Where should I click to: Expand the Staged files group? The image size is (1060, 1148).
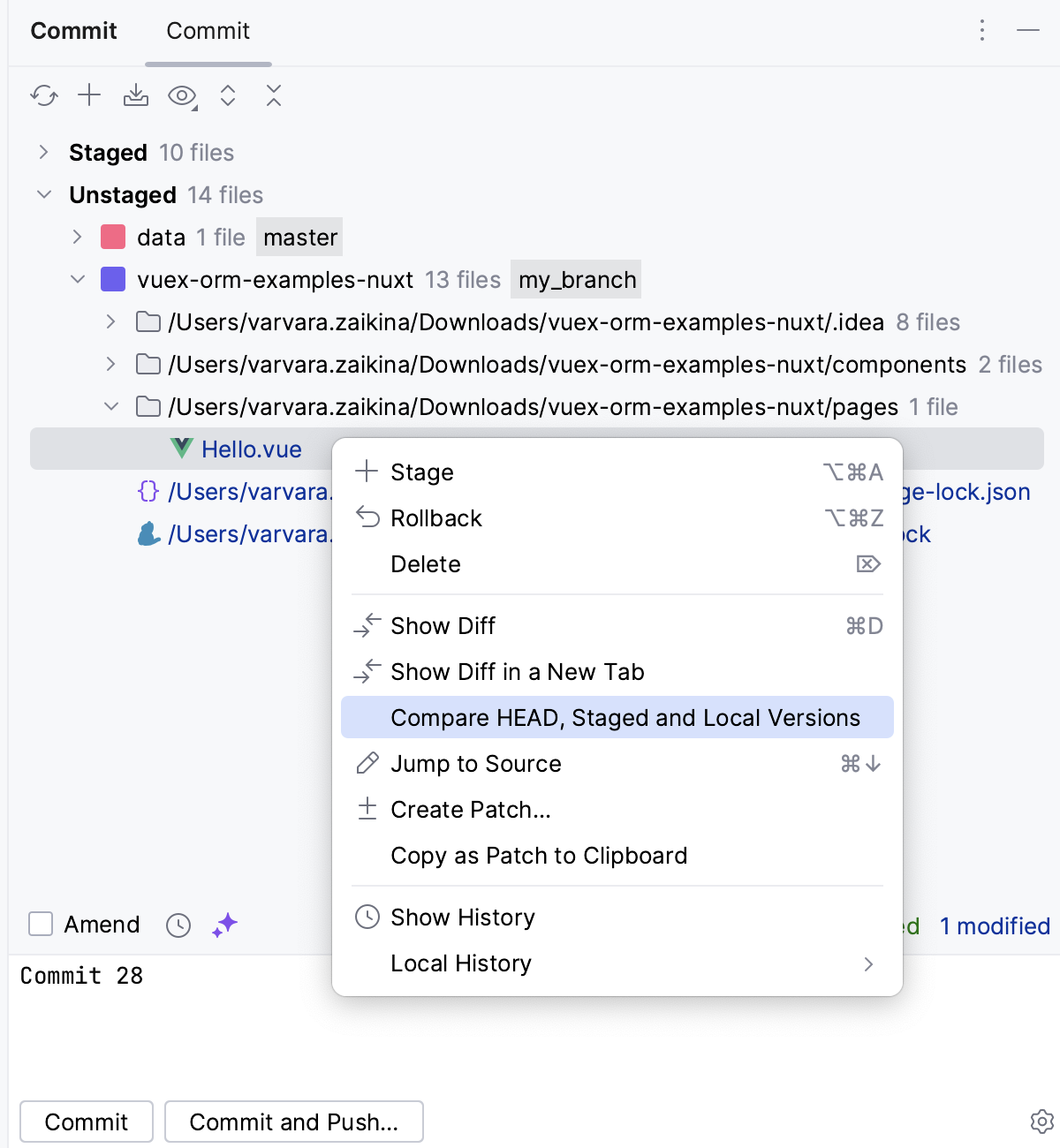tap(42, 152)
